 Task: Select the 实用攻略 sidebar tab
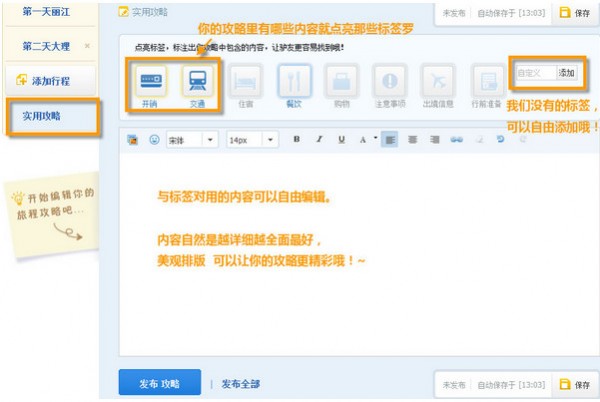click(x=53, y=116)
